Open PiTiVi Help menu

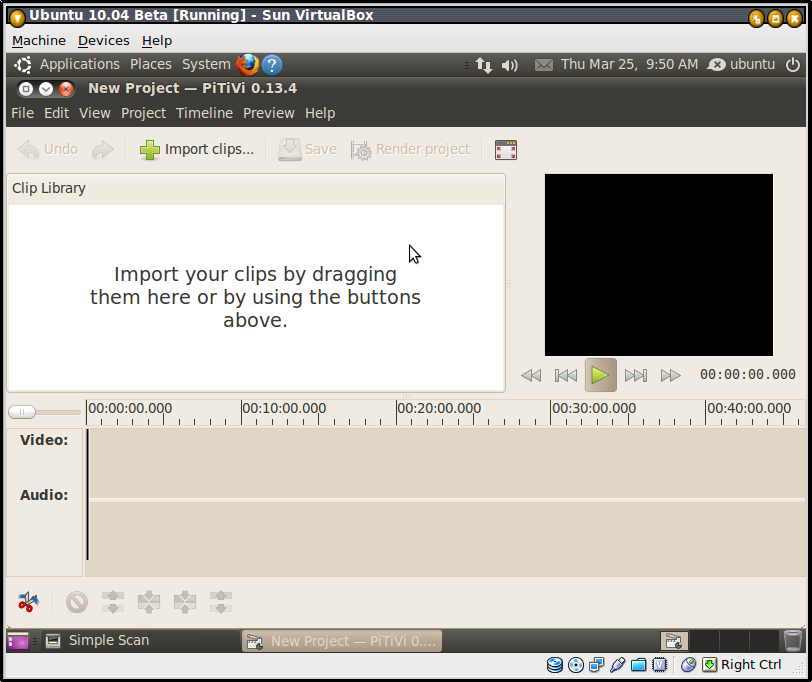pos(320,113)
